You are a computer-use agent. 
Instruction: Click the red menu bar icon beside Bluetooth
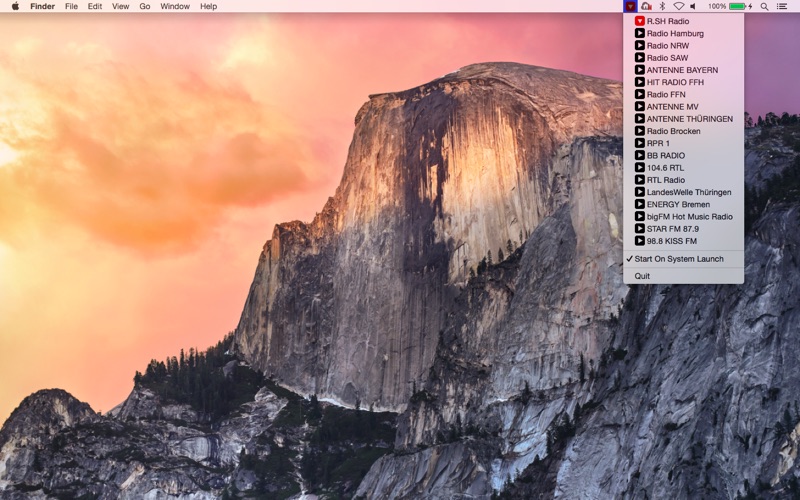[646, 6]
